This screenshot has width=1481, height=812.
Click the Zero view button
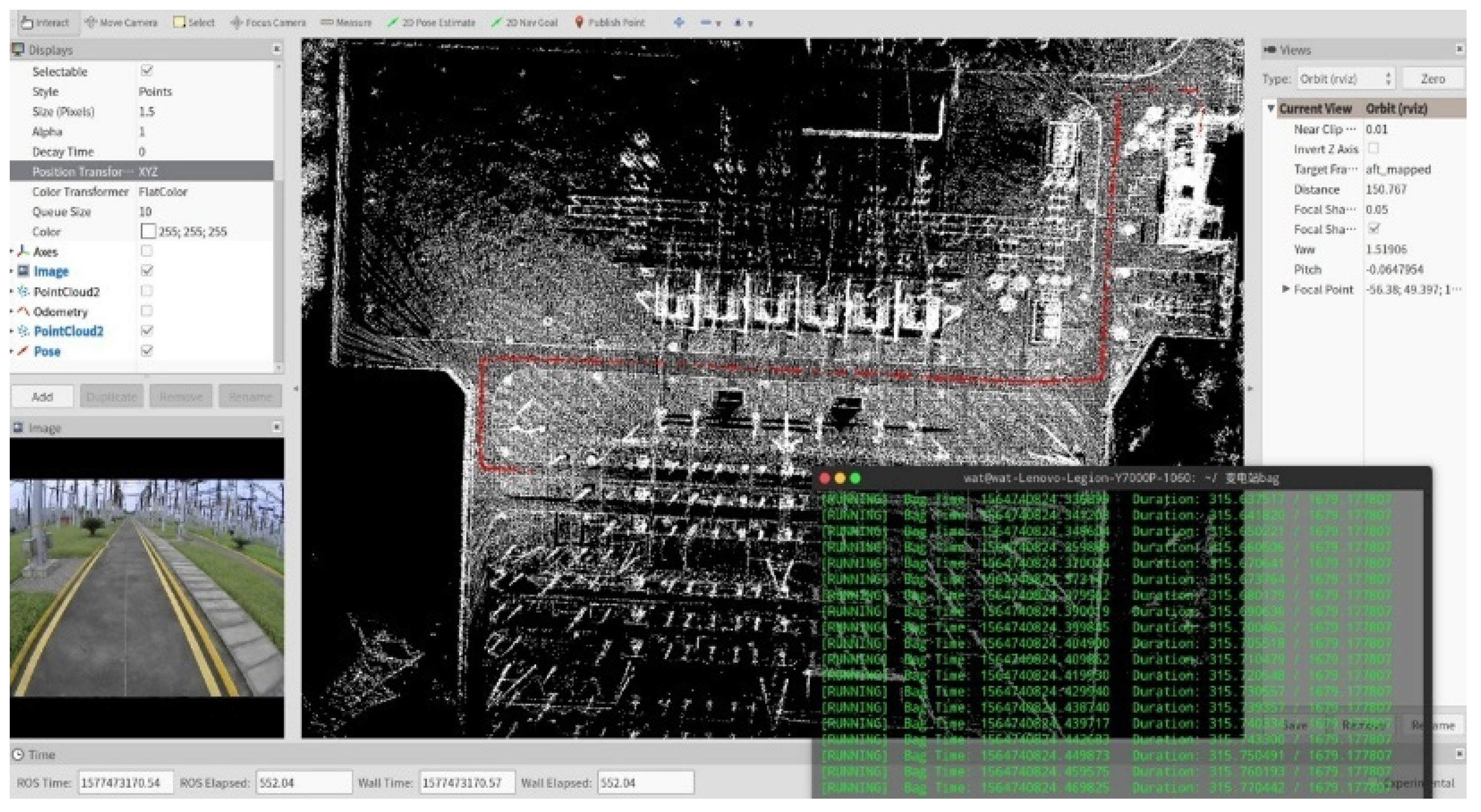click(1432, 79)
